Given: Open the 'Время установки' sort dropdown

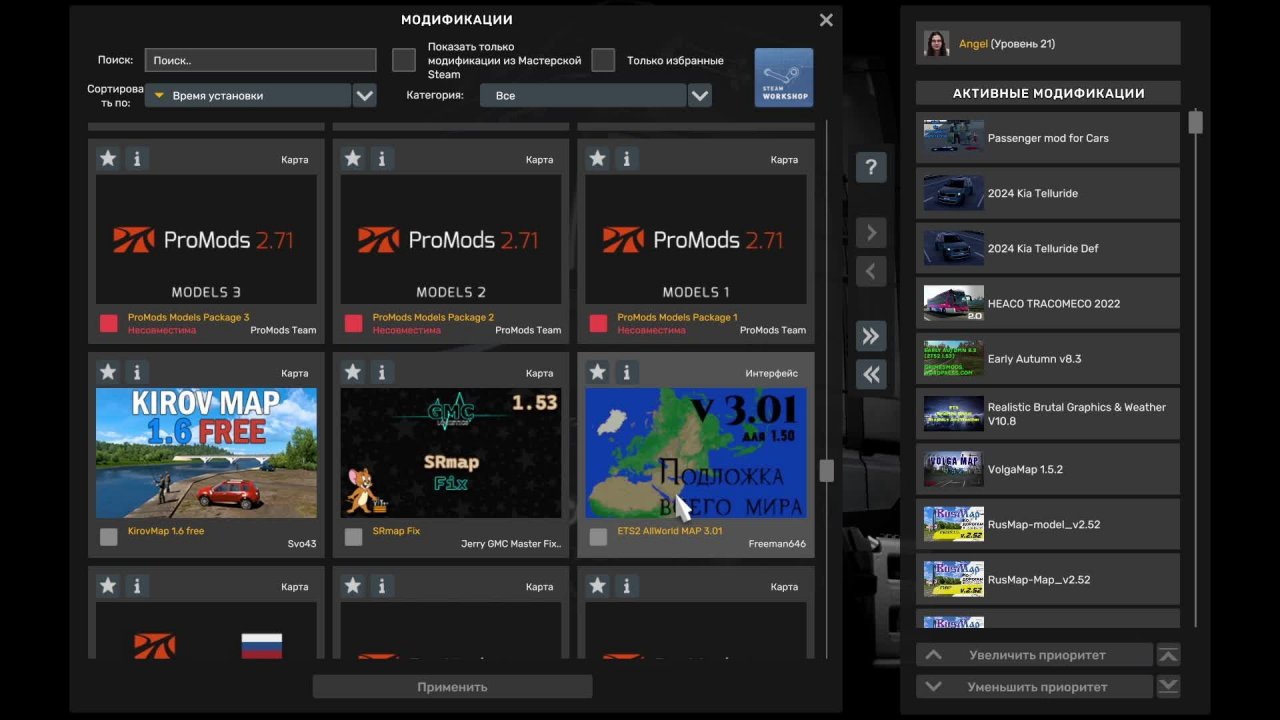Looking at the screenshot, I should click(261, 96).
